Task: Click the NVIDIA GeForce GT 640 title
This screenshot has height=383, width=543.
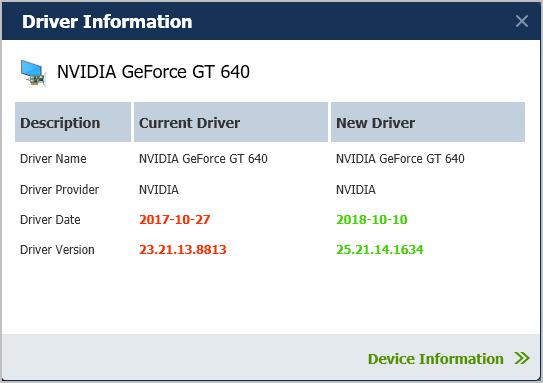Action: (x=153, y=72)
